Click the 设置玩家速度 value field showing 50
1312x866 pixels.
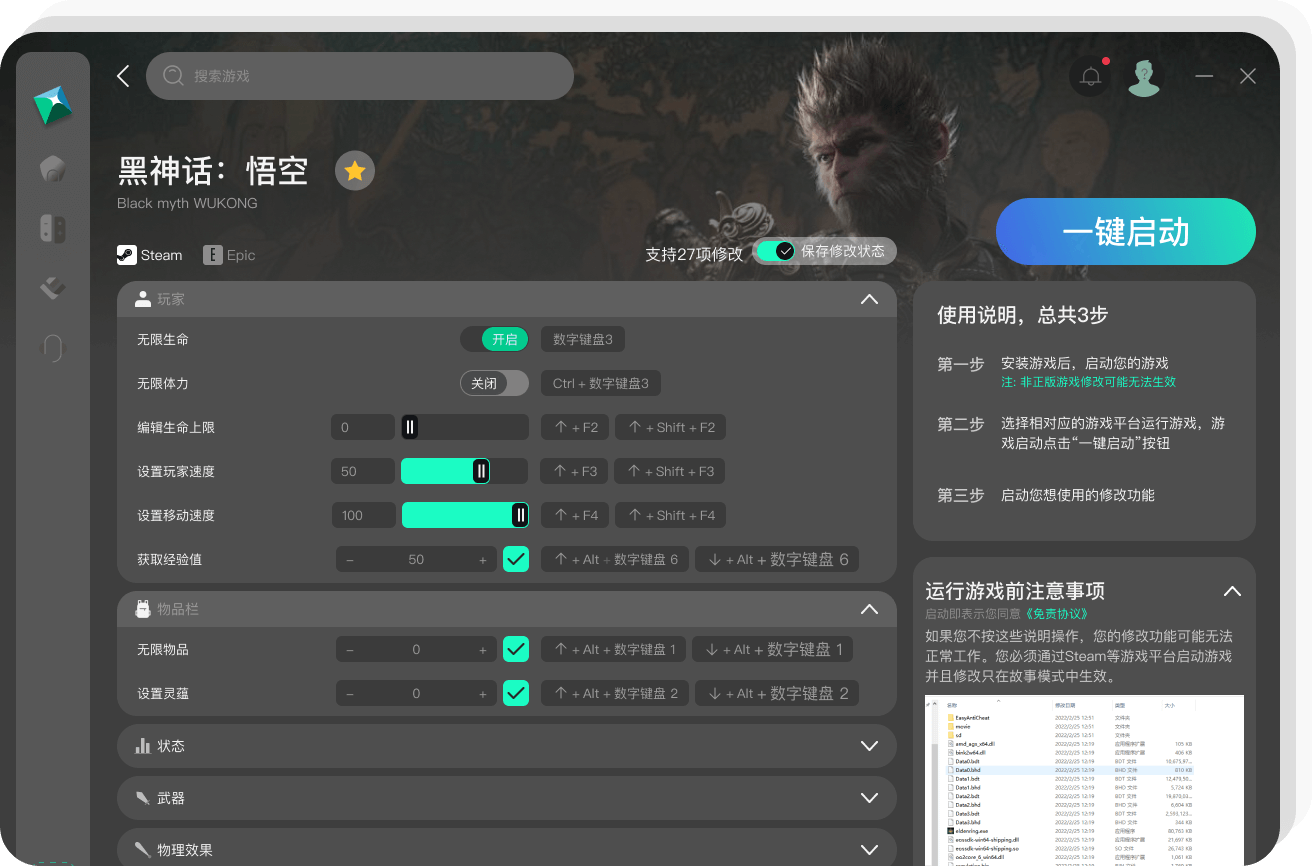363,471
